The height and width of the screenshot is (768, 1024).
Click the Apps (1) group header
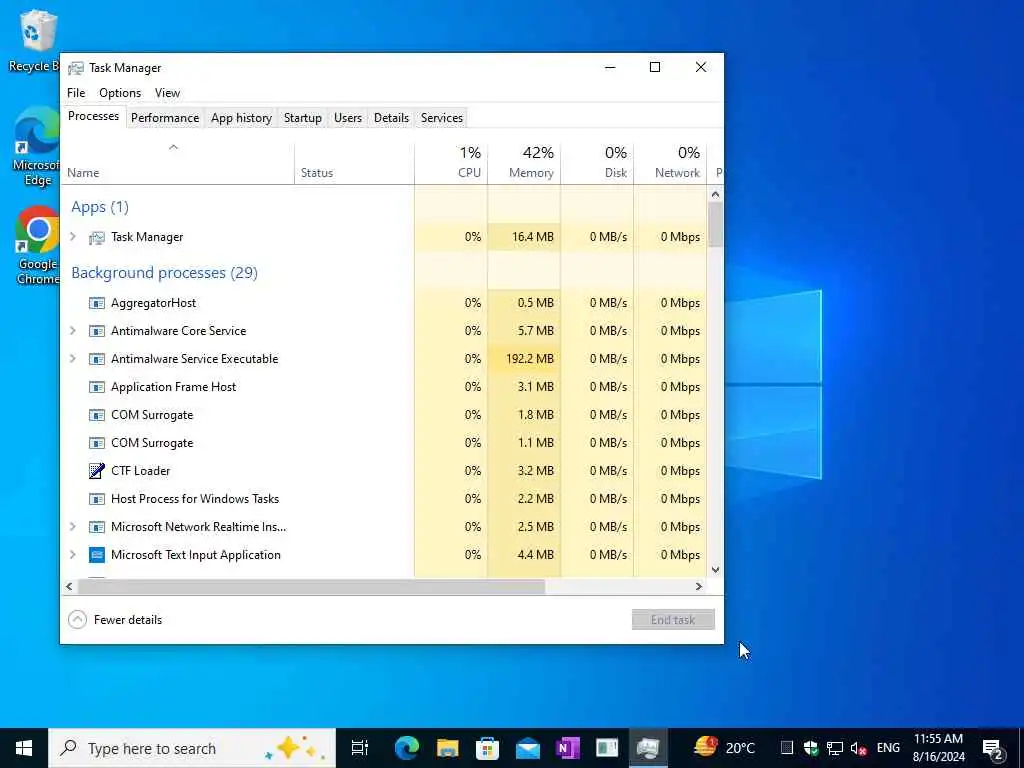[x=100, y=207]
